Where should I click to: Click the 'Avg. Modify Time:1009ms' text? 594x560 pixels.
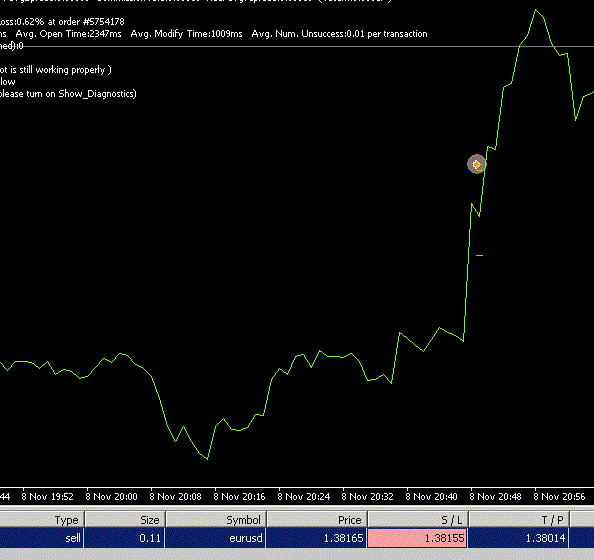186,34
